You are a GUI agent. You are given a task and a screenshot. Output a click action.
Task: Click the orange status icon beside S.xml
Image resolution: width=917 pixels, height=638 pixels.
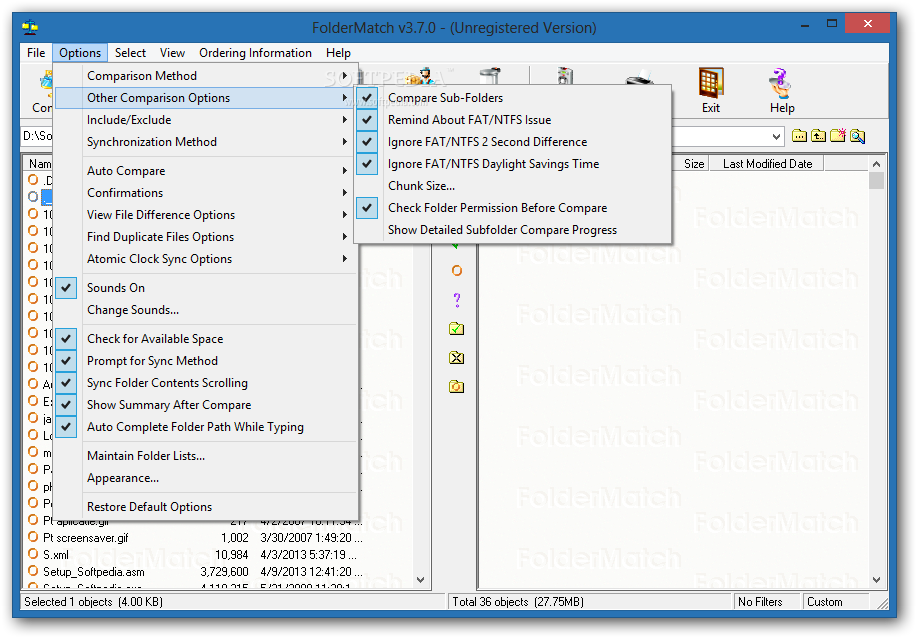point(33,554)
